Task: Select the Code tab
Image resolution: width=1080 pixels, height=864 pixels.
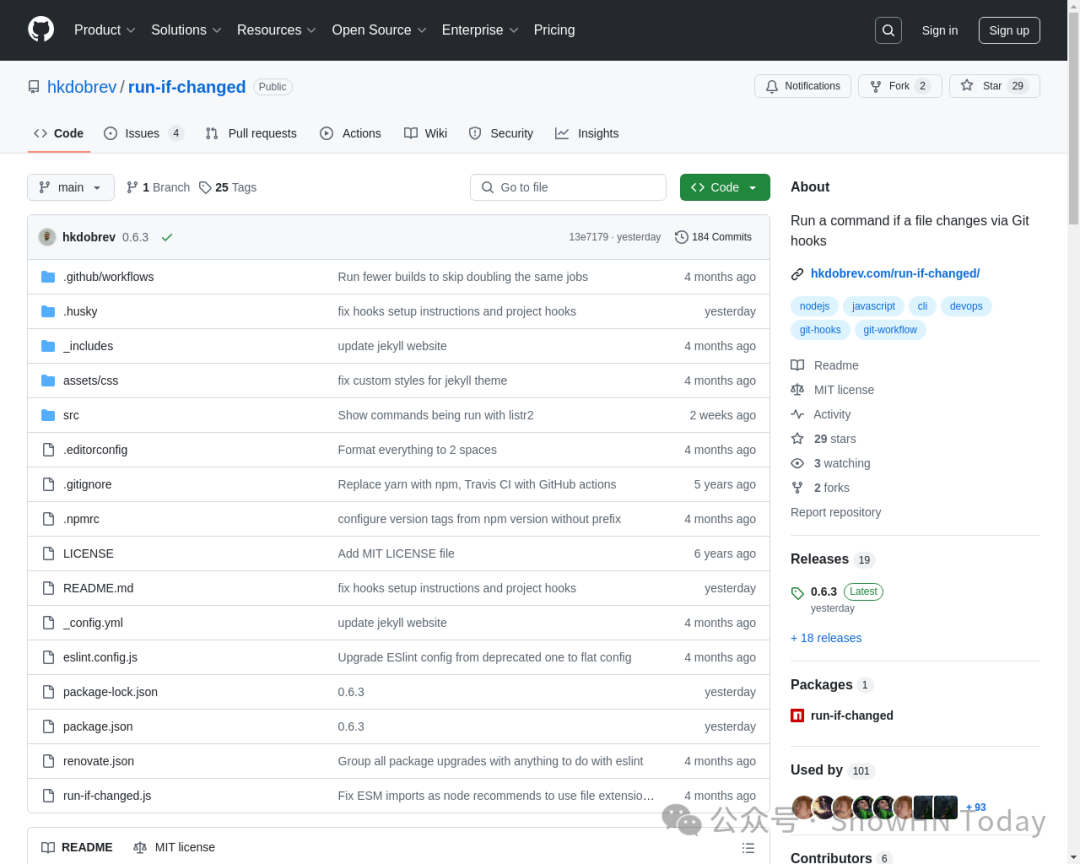Action: click(59, 134)
